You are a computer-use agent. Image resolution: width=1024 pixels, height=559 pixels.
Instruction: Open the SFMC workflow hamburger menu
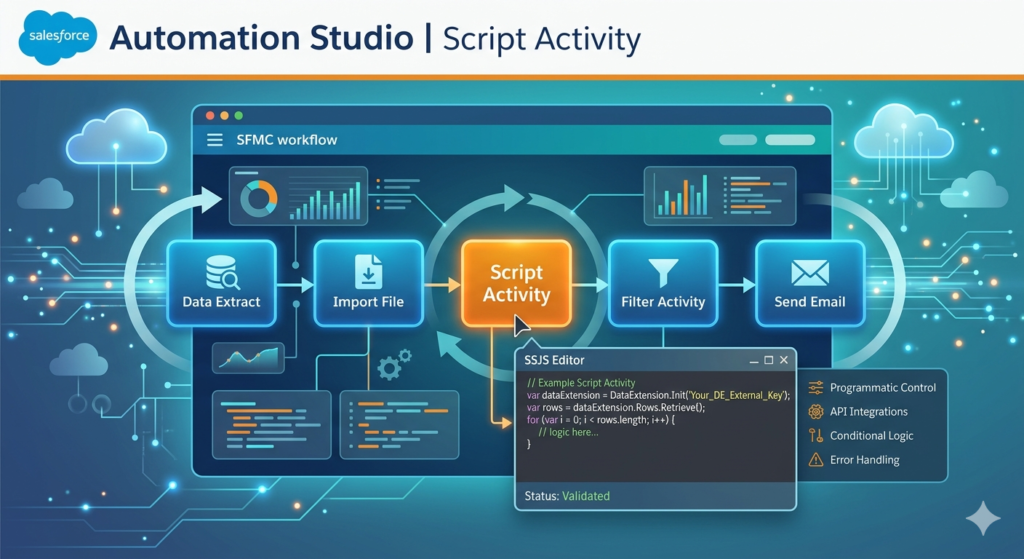pyautogui.click(x=215, y=140)
